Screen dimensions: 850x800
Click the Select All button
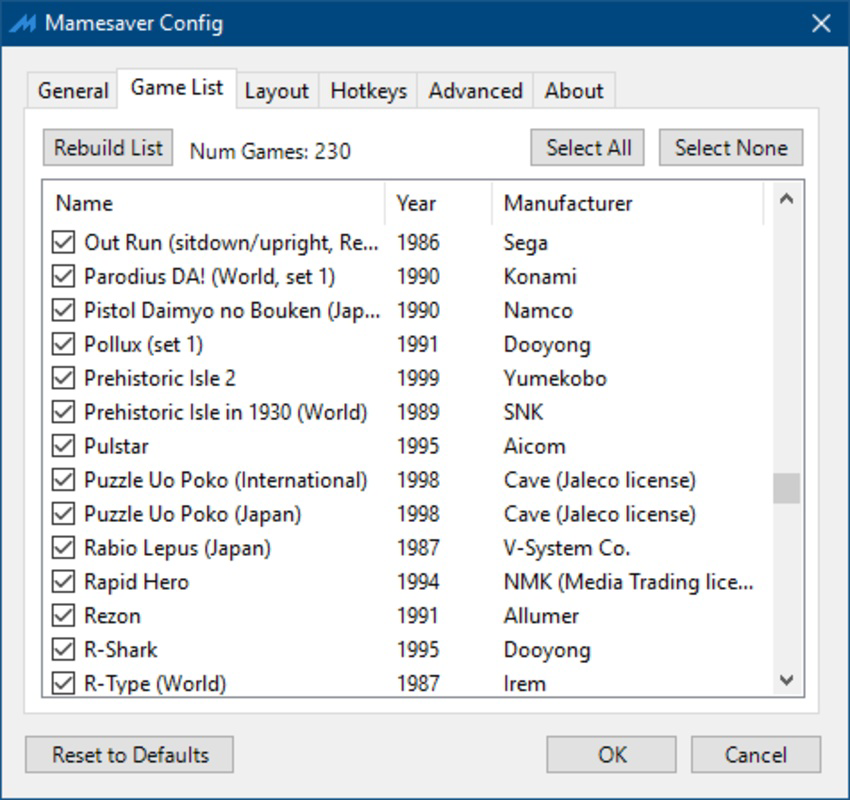[x=588, y=147]
